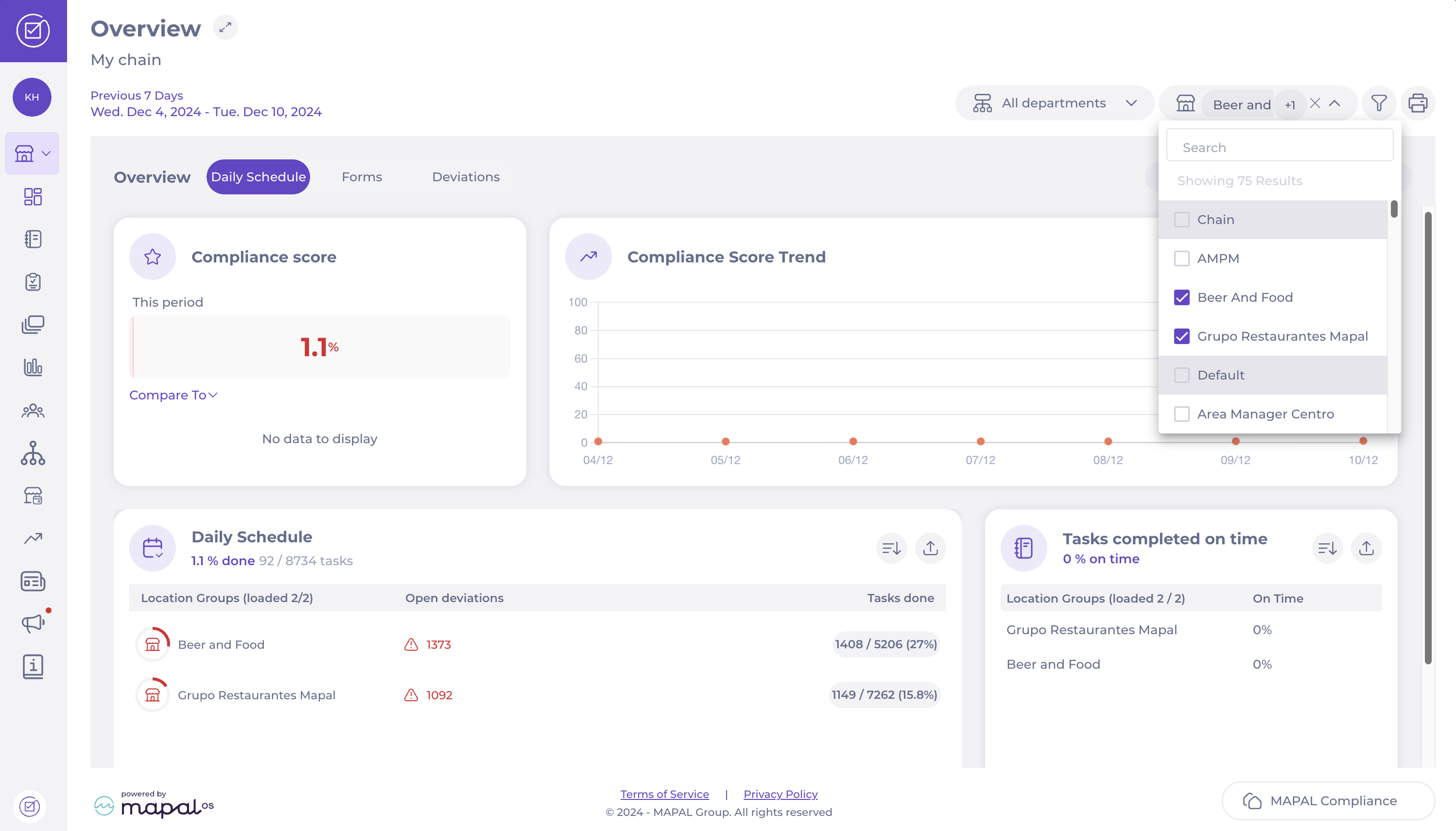Expand the Overview to full screen
This screenshot has width=1456, height=831.
click(225, 27)
